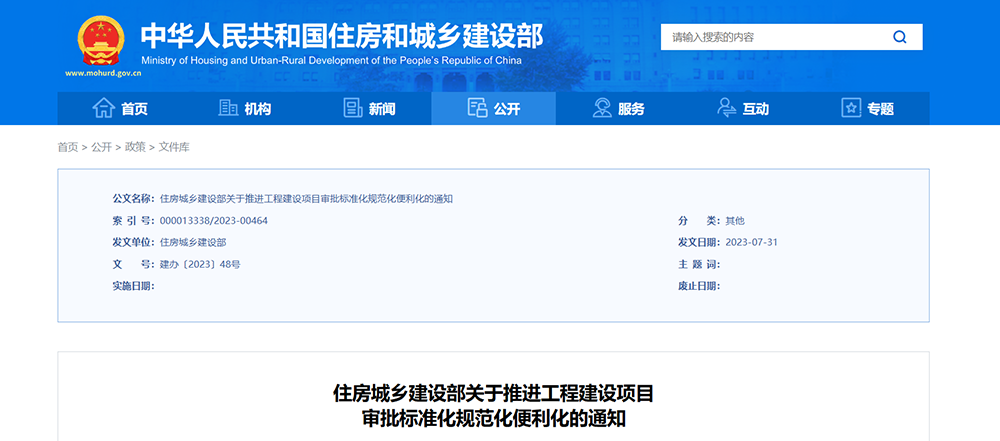Image resolution: width=1000 pixels, height=441 pixels.
Task: Click the national emblem logo
Action: click(102, 41)
